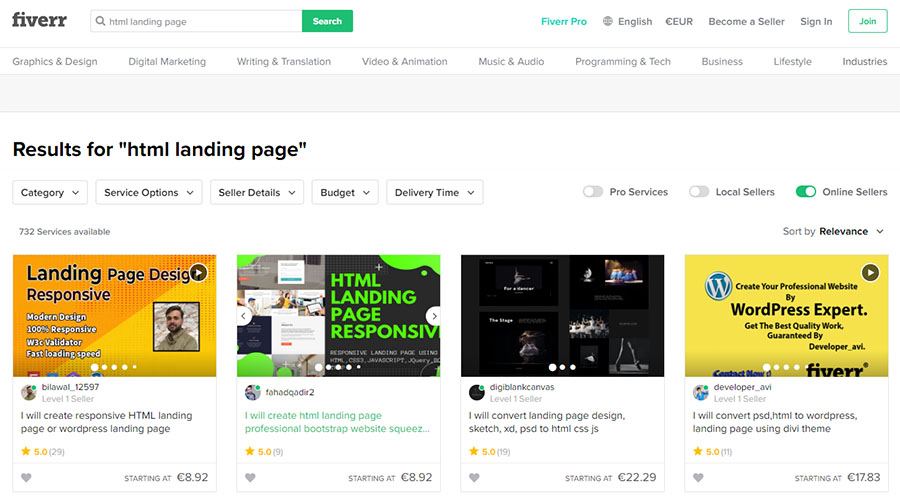Click digiblankcanvas seller name
900x504 pixels.
point(522,387)
